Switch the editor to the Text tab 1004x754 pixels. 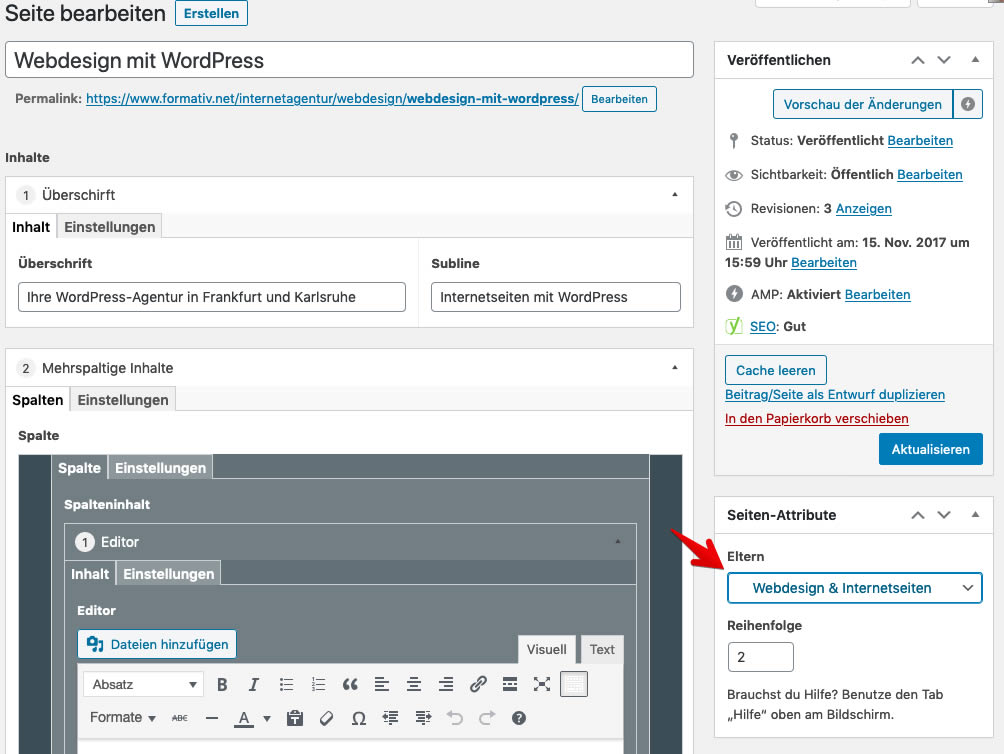coord(601,649)
